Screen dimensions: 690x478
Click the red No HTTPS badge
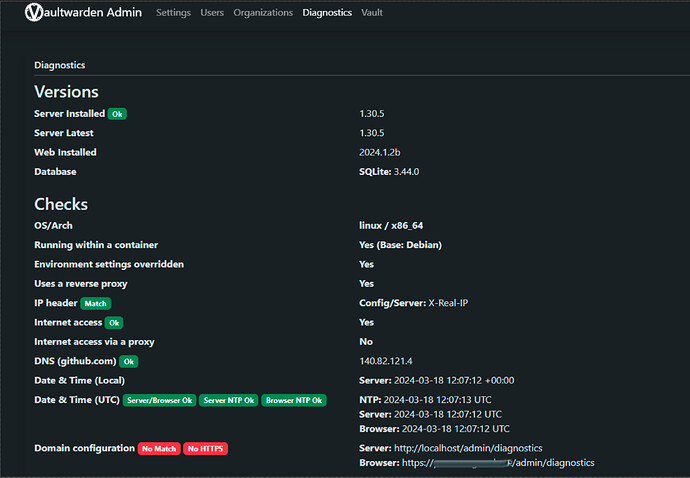[x=206, y=449]
